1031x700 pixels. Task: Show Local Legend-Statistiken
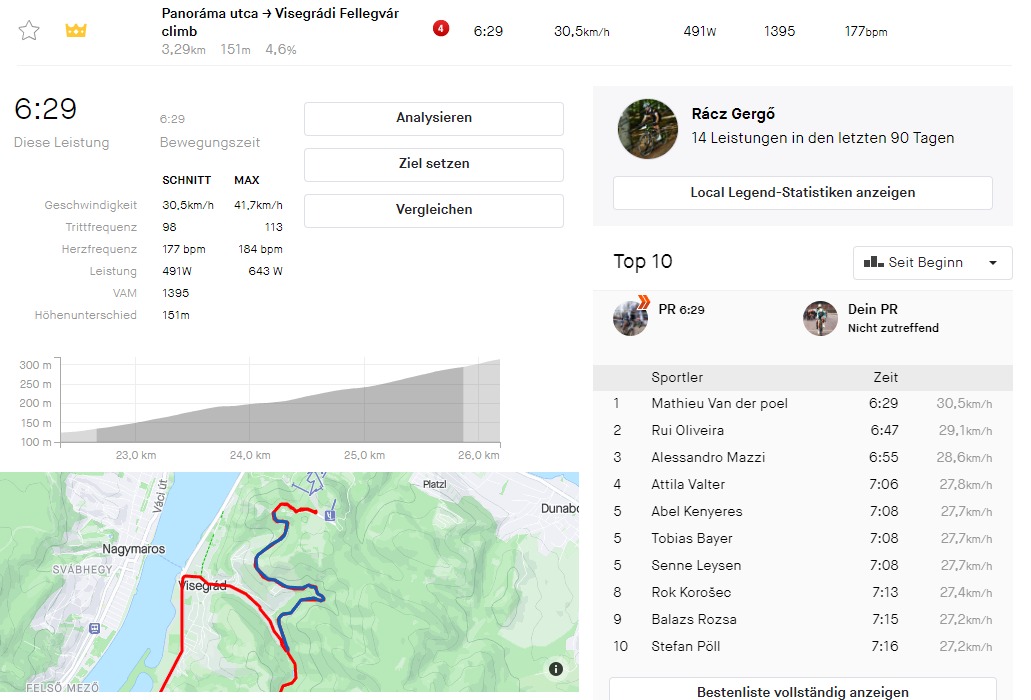tap(802, 193)
